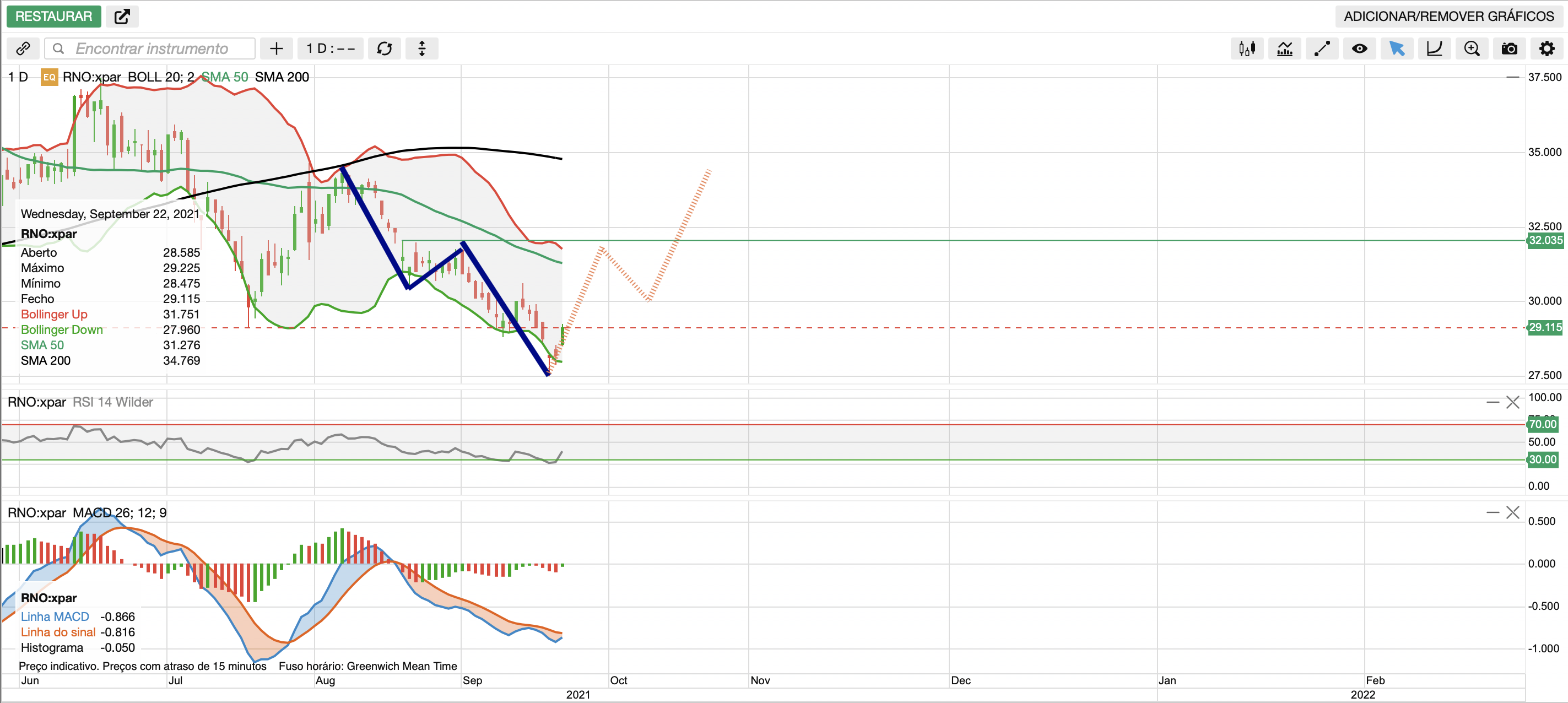Open the pop-out external window icon
Screen dimensions: 1568x703
click(122, 17)
